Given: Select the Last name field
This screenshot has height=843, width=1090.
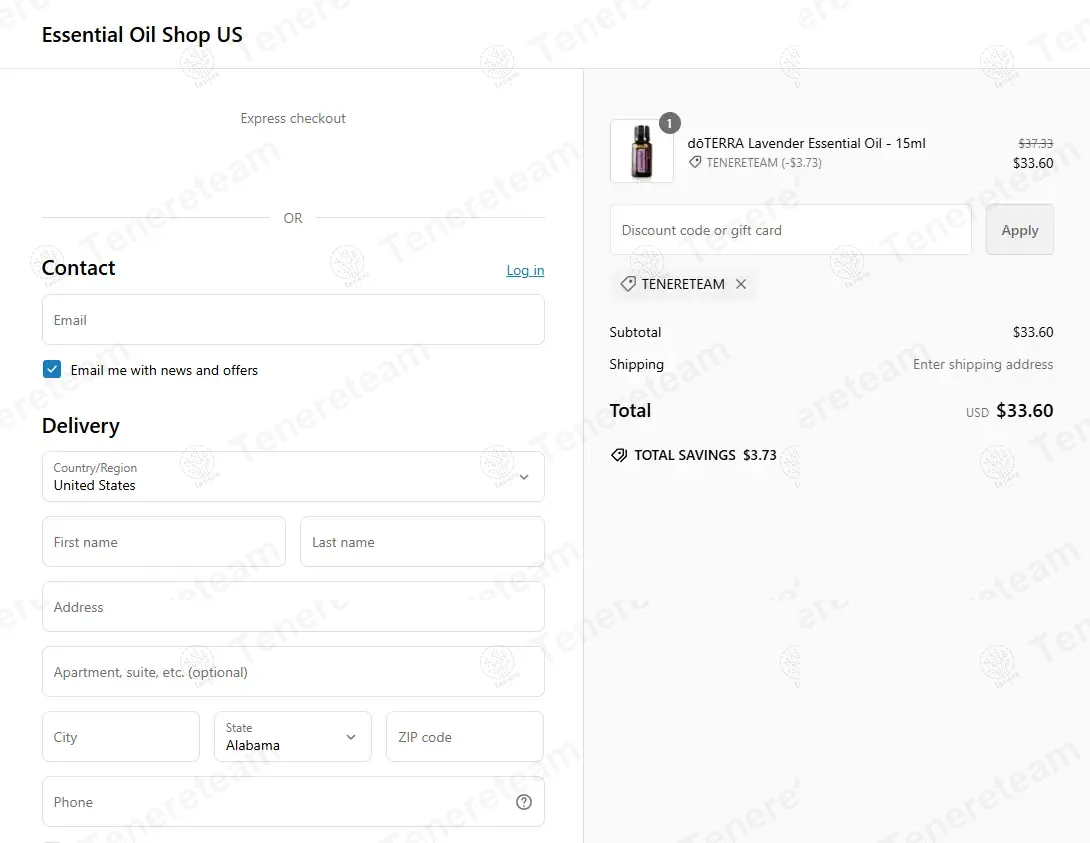Looking at the screenshot, I should (x=422, y=542).
